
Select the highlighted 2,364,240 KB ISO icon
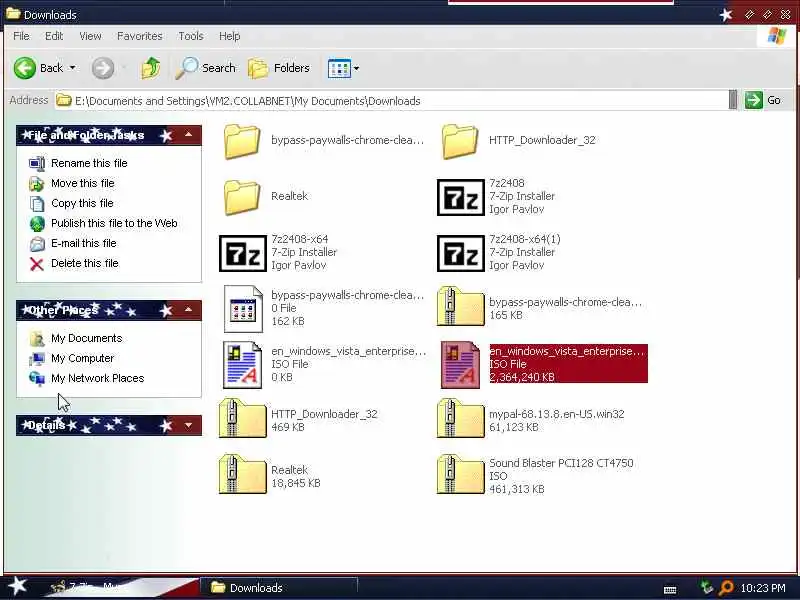(460, 365)
